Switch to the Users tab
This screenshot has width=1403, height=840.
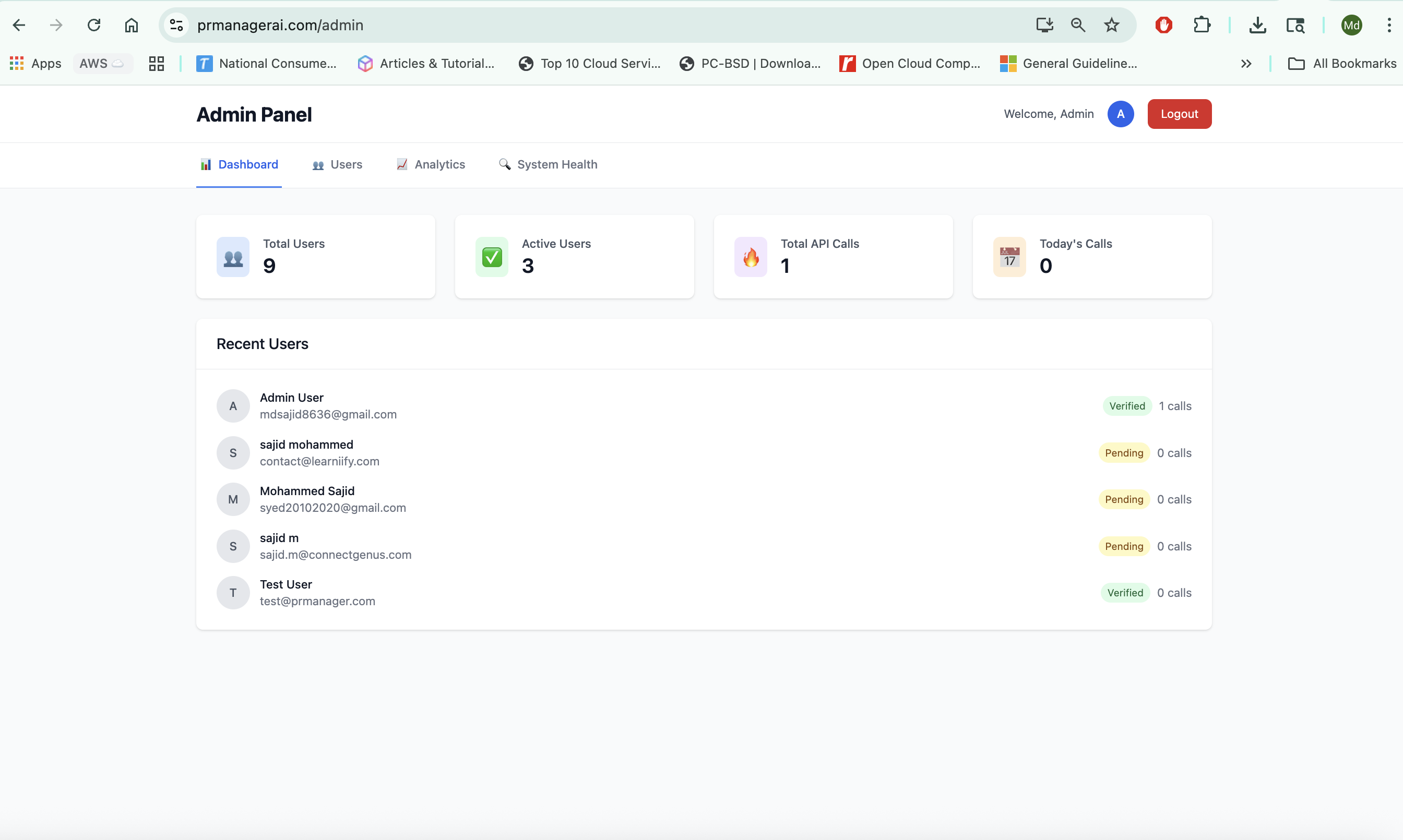338,165
